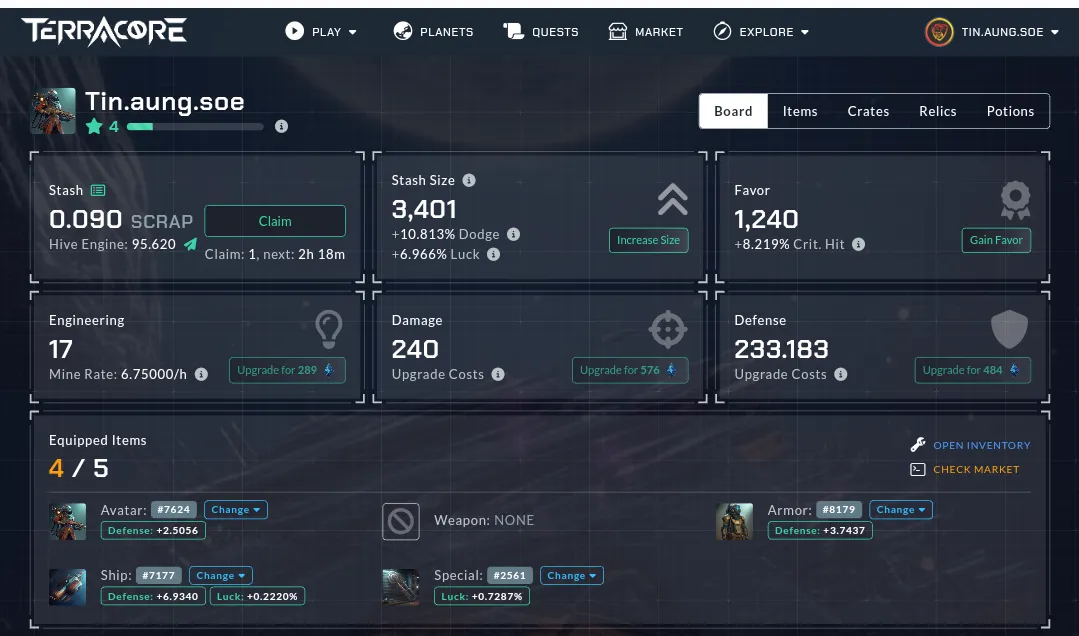
Task: Click the Claim button
Action: pos(275,221)
